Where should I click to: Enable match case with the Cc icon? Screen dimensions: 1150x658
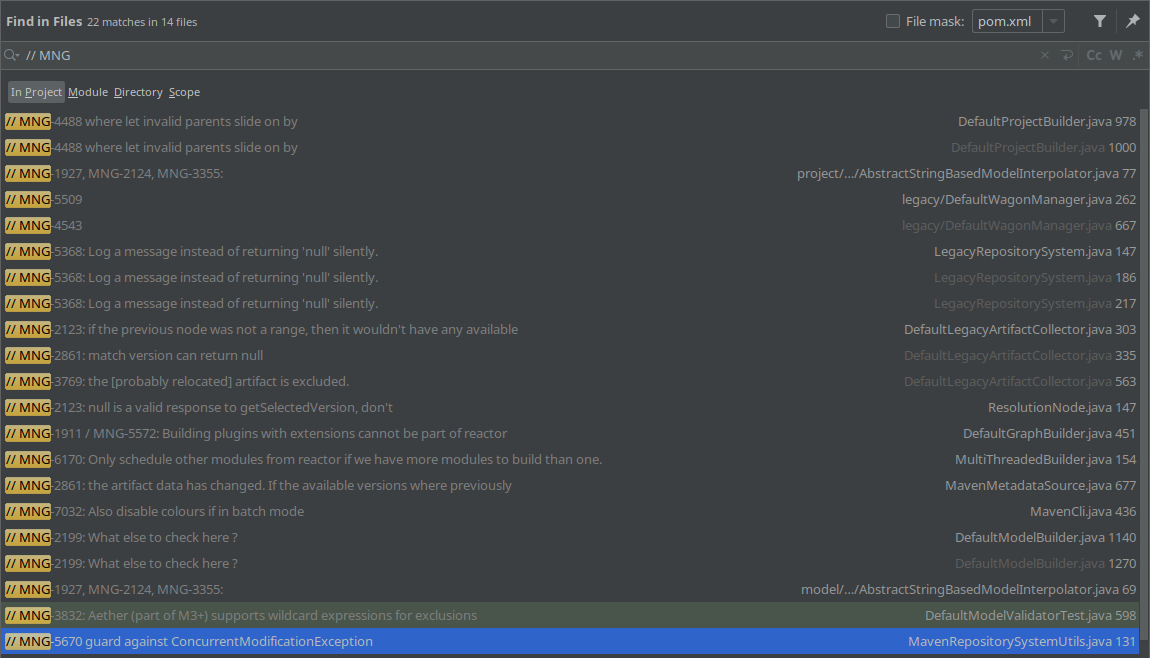pos(1093,55)
